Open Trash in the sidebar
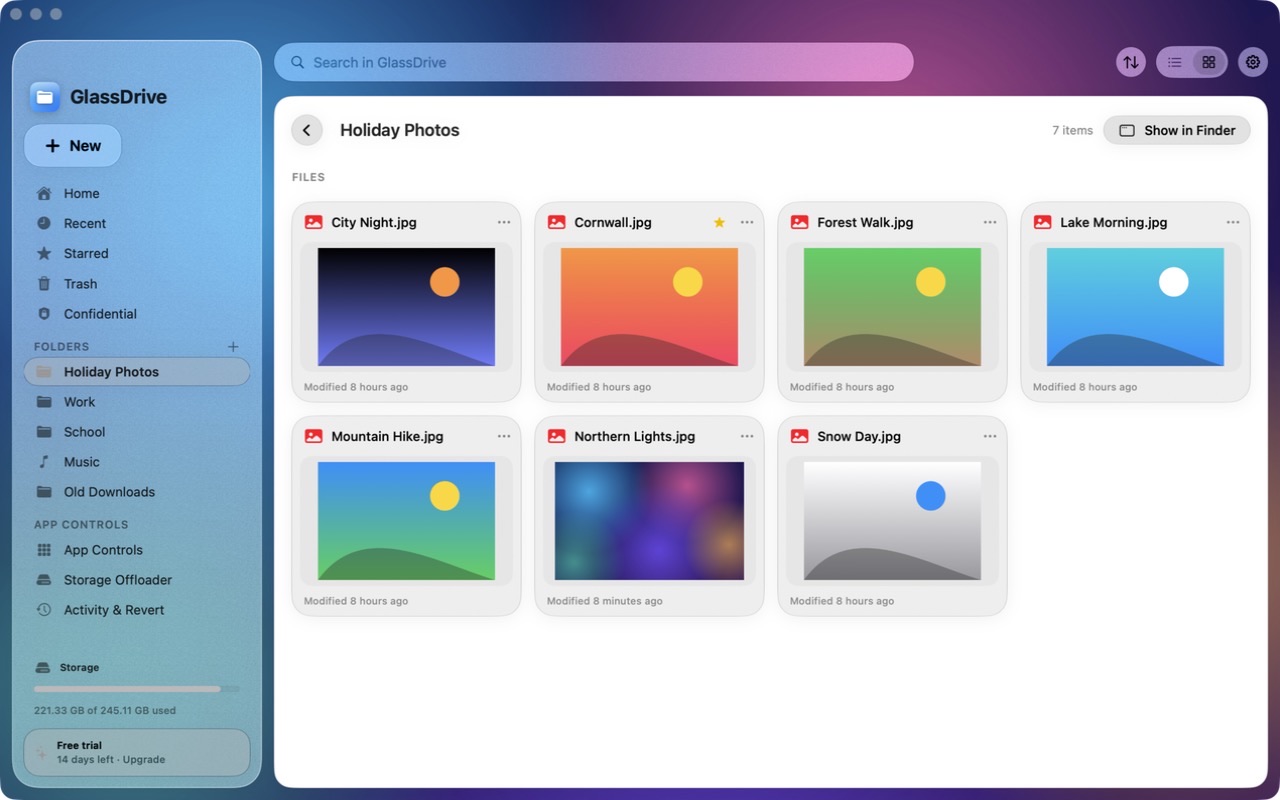This screenshot has height=800, width=1280. [x=137, y=284]
